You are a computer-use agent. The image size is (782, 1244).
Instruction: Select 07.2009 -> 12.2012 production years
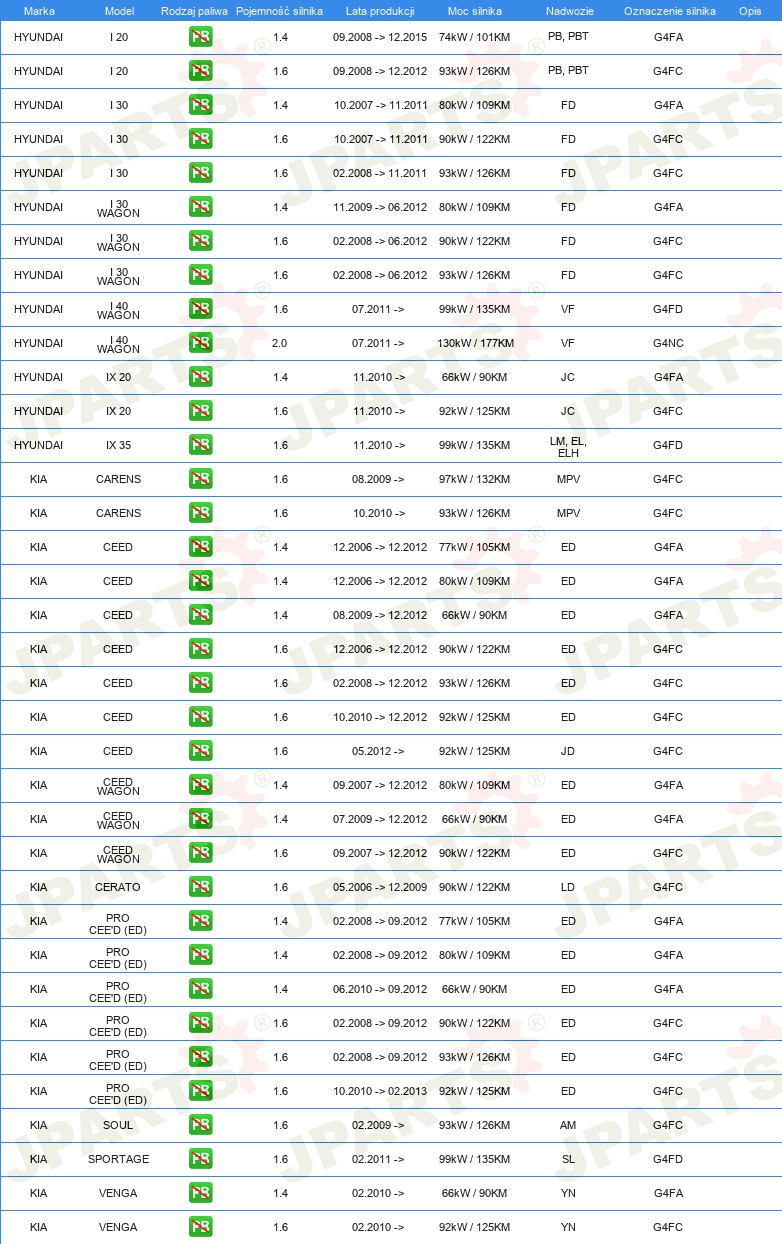(380, 819)
